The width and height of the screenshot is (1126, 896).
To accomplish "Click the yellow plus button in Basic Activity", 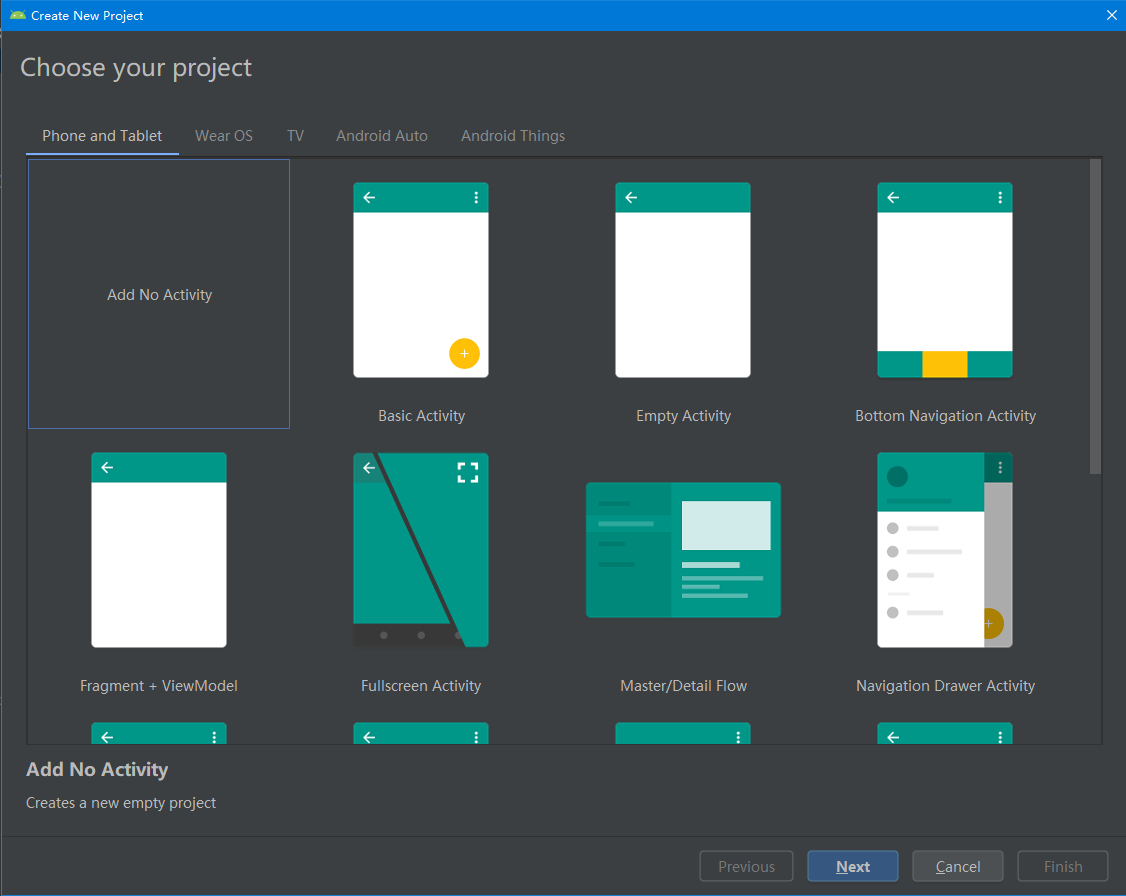I will (464, 354).
